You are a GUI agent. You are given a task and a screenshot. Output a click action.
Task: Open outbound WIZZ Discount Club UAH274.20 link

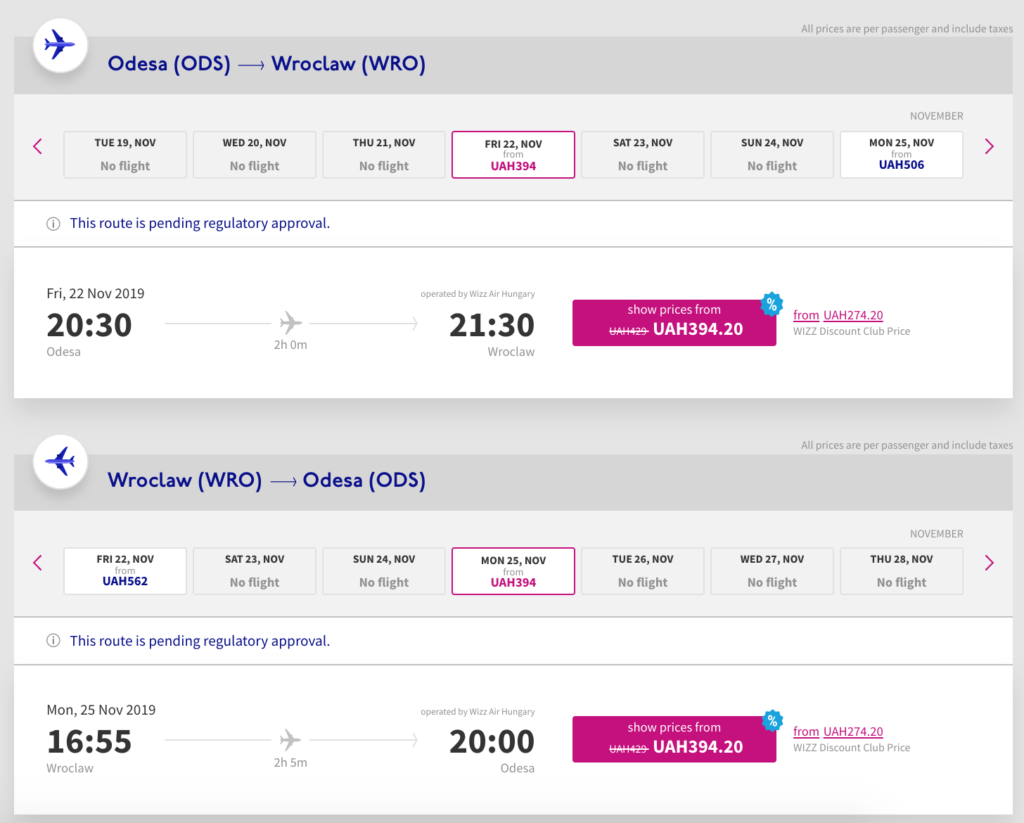(x=852, y=315)
